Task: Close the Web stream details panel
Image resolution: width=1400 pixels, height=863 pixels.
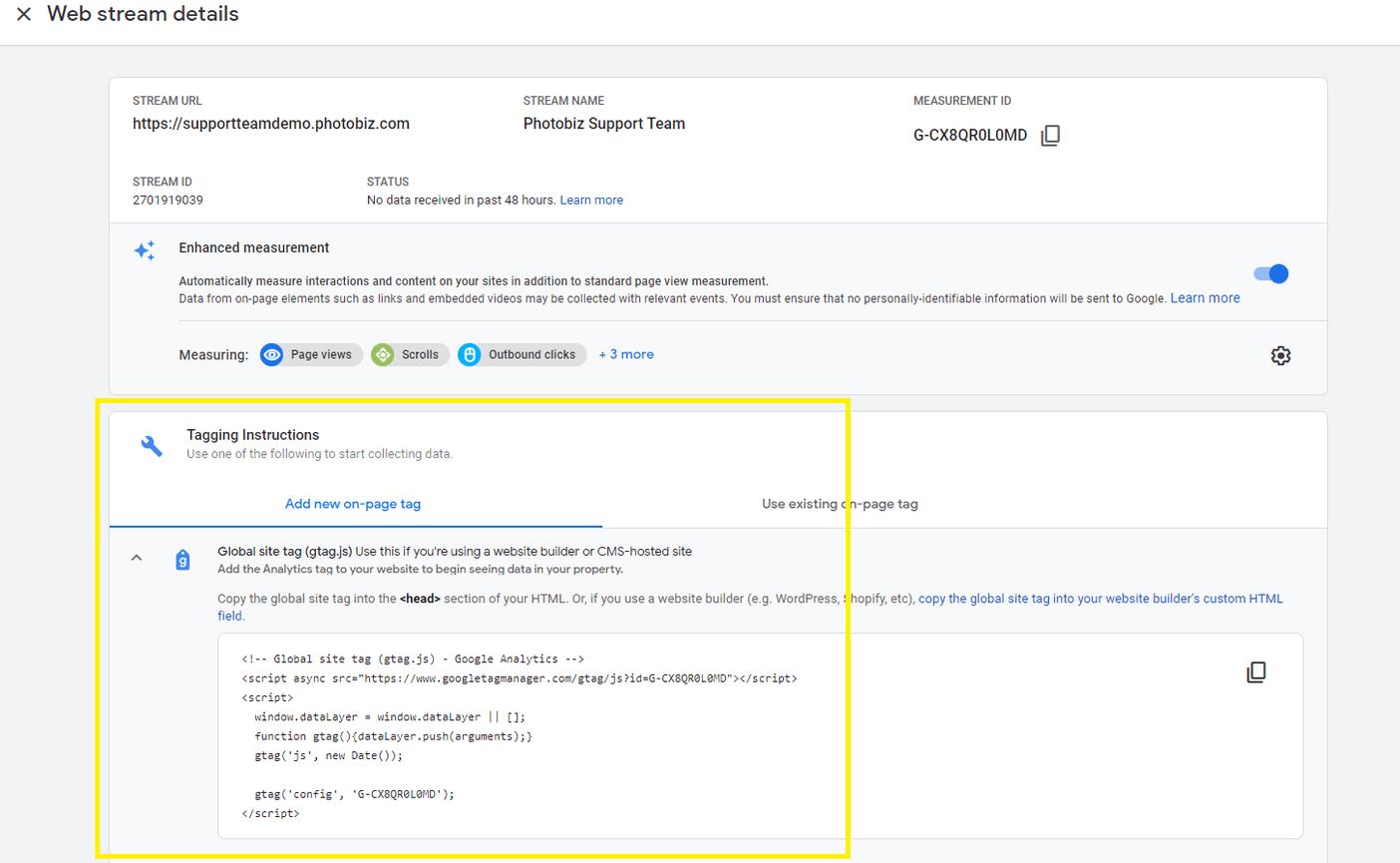Action: (x=24, y=14)
